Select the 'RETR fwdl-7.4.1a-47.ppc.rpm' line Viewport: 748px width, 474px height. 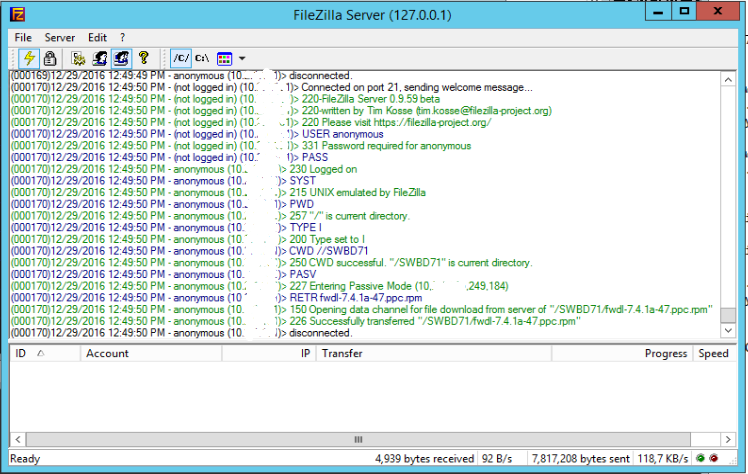click(x=217, y=298)
